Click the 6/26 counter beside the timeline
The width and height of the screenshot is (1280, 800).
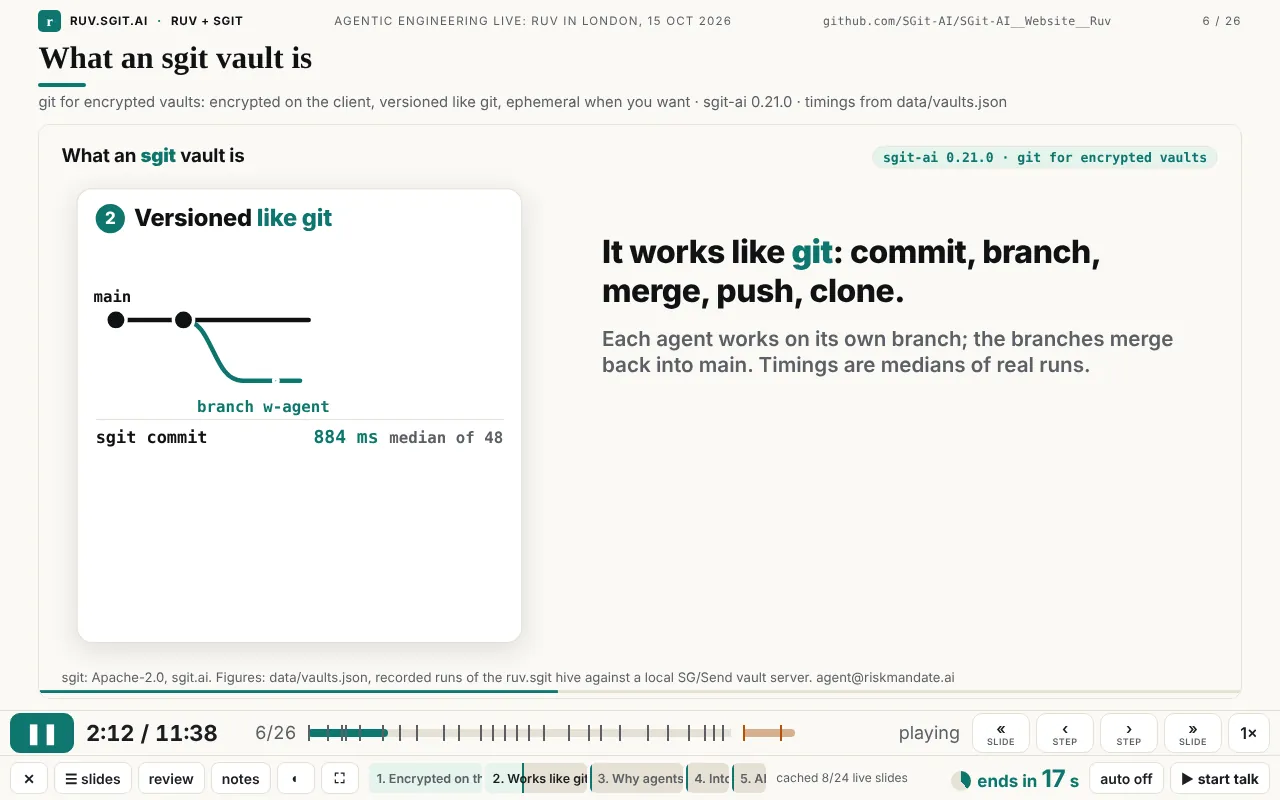276,733
